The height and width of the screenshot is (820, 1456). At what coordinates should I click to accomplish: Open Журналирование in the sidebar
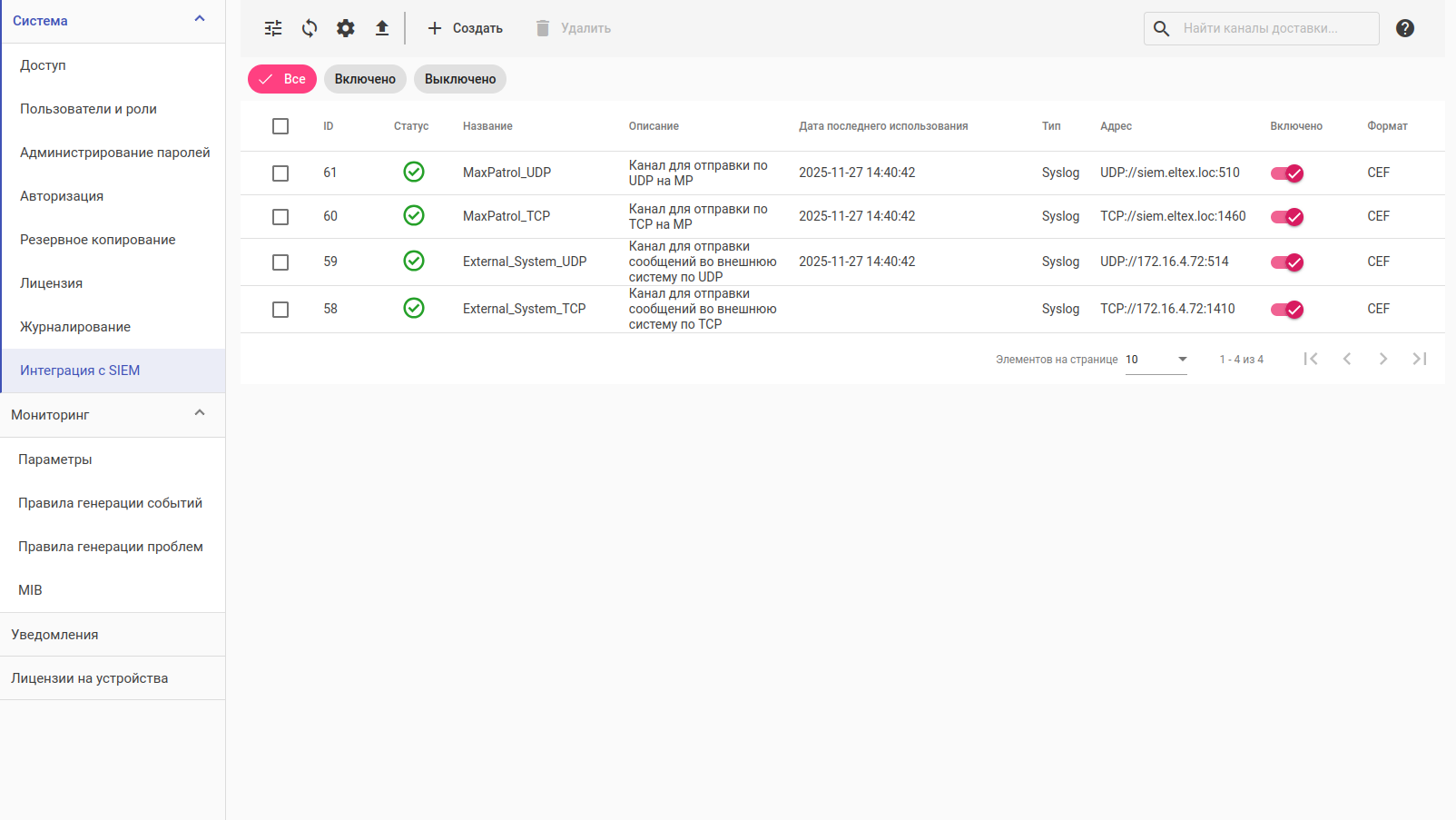(75, 327)
